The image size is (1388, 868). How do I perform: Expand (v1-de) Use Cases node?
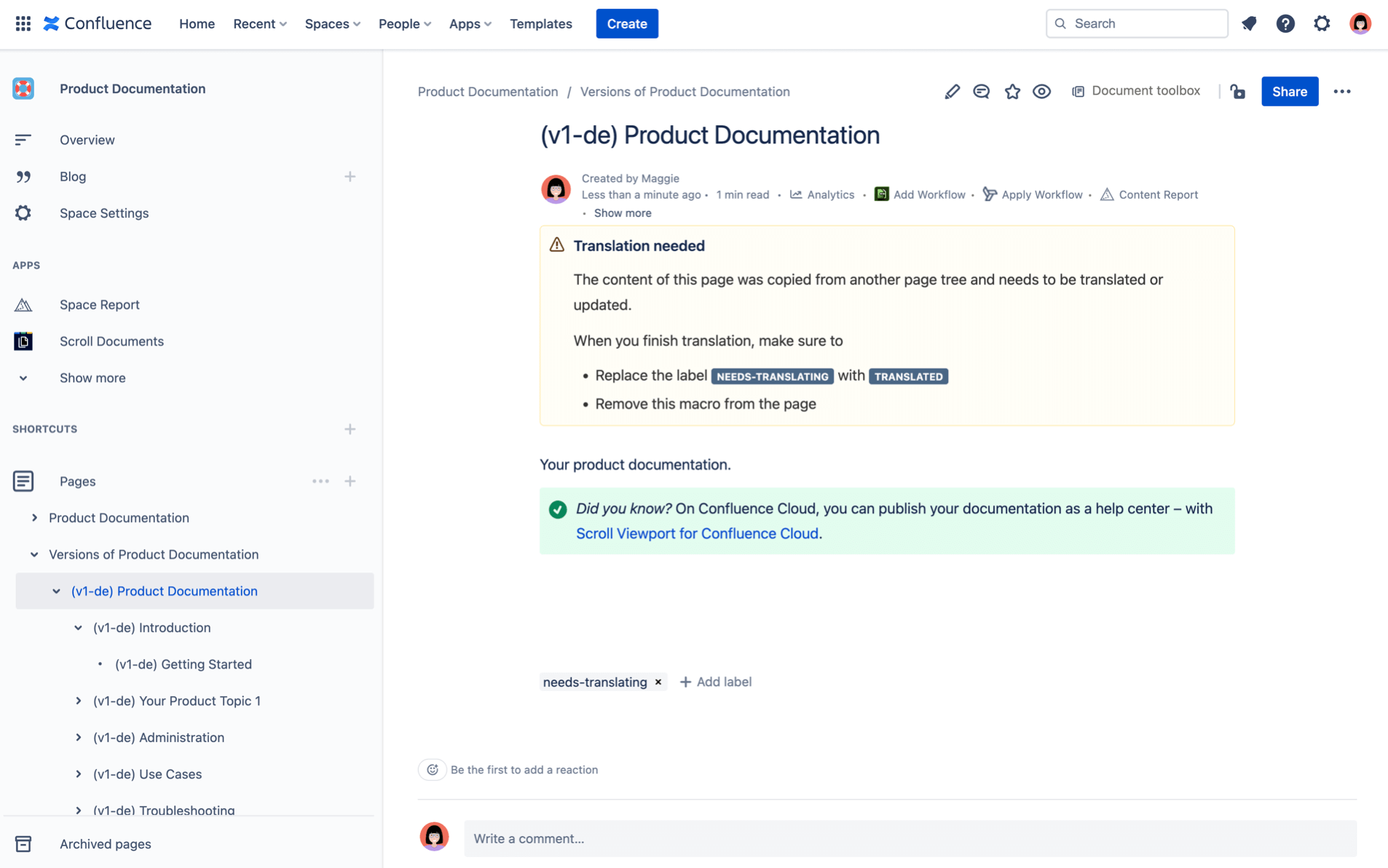click(78, 774)
